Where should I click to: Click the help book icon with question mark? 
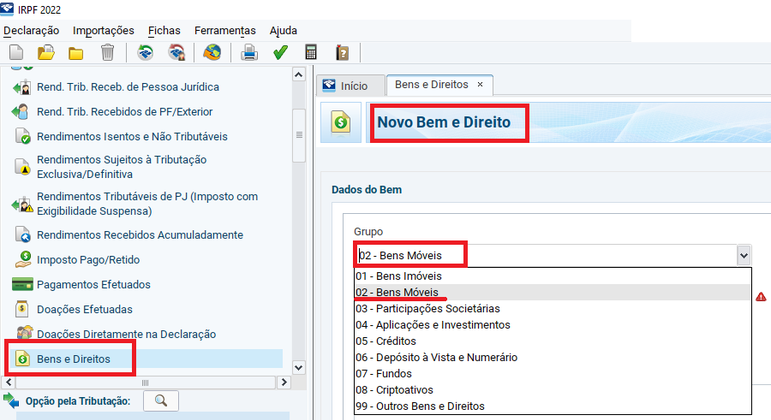point(342,53)
